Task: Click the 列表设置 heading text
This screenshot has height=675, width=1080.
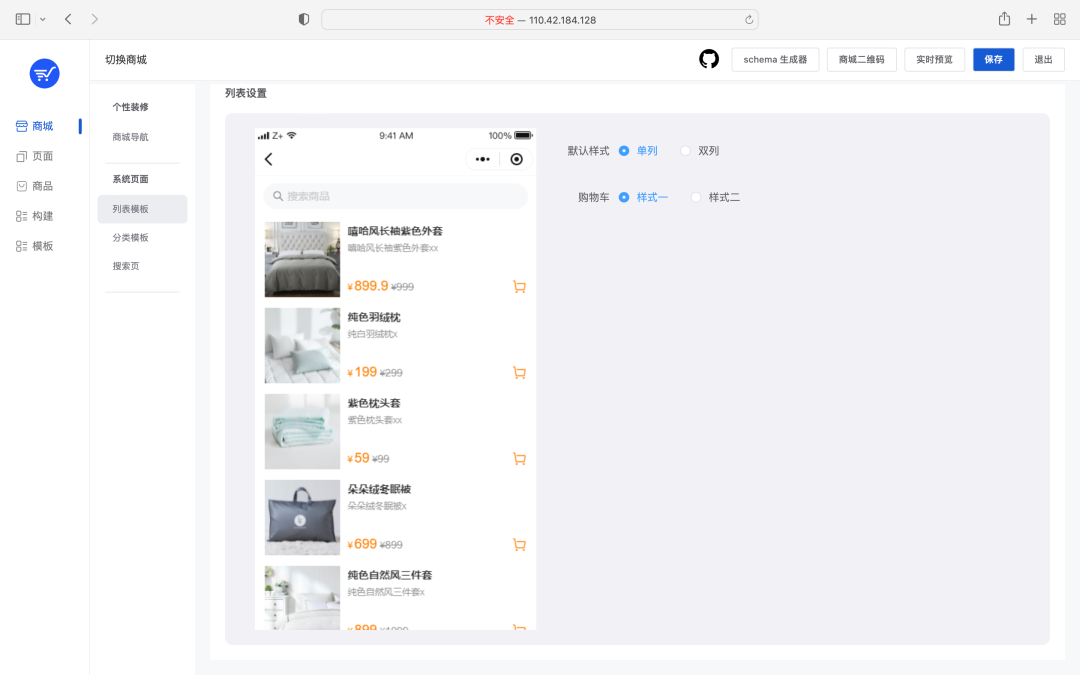Action: [x=246, y=93]
